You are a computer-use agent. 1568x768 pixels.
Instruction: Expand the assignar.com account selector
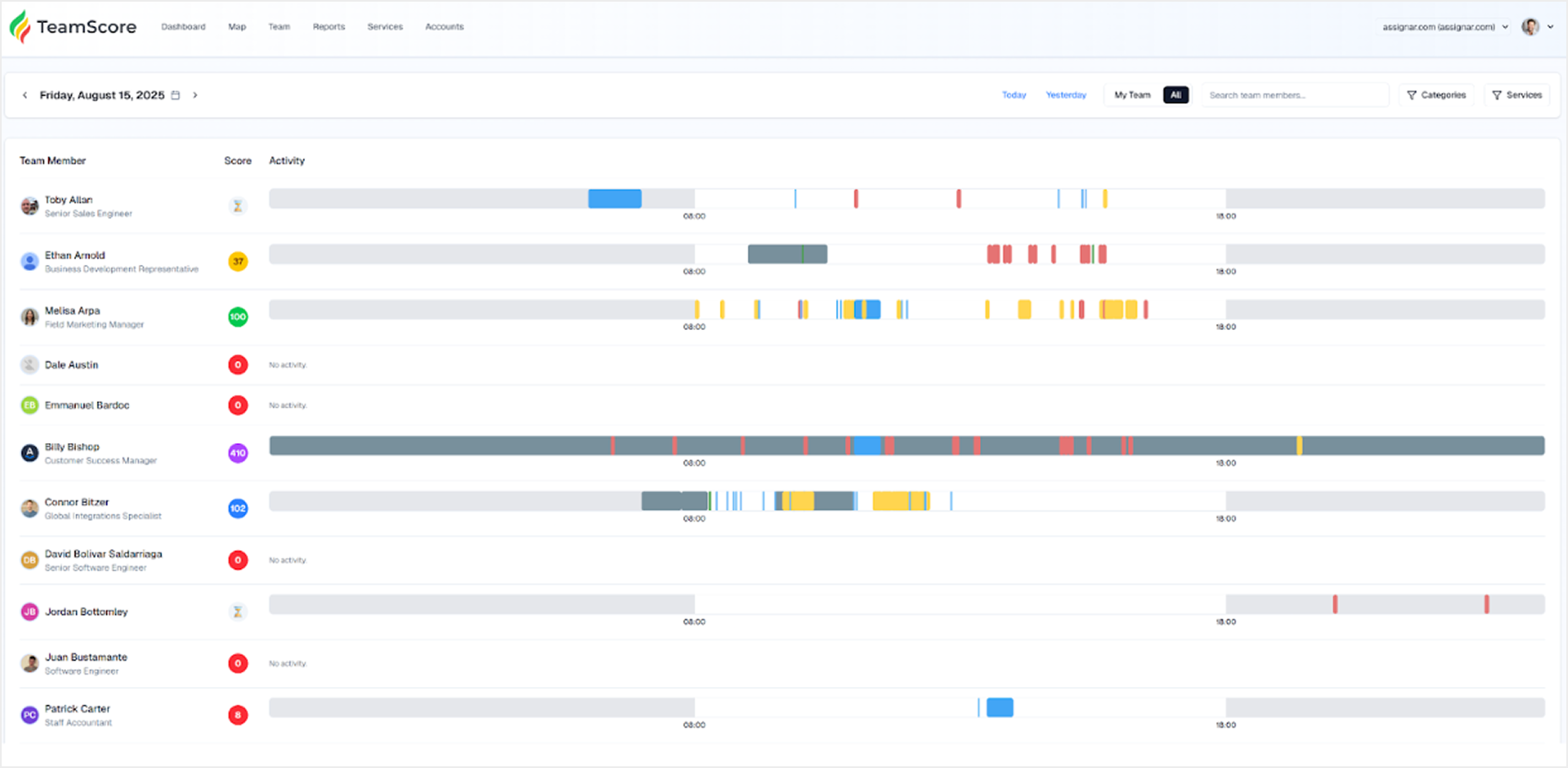tap(1445, 27)
